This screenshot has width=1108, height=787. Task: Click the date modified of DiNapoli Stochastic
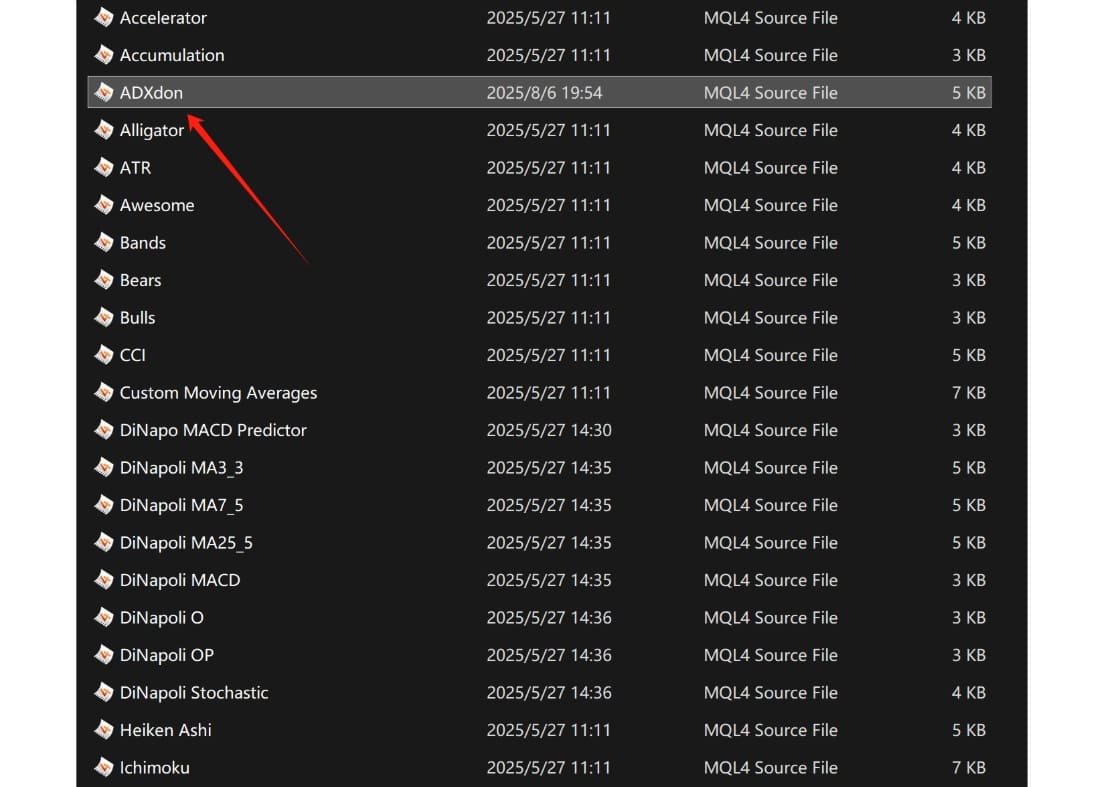click(549, 692)
